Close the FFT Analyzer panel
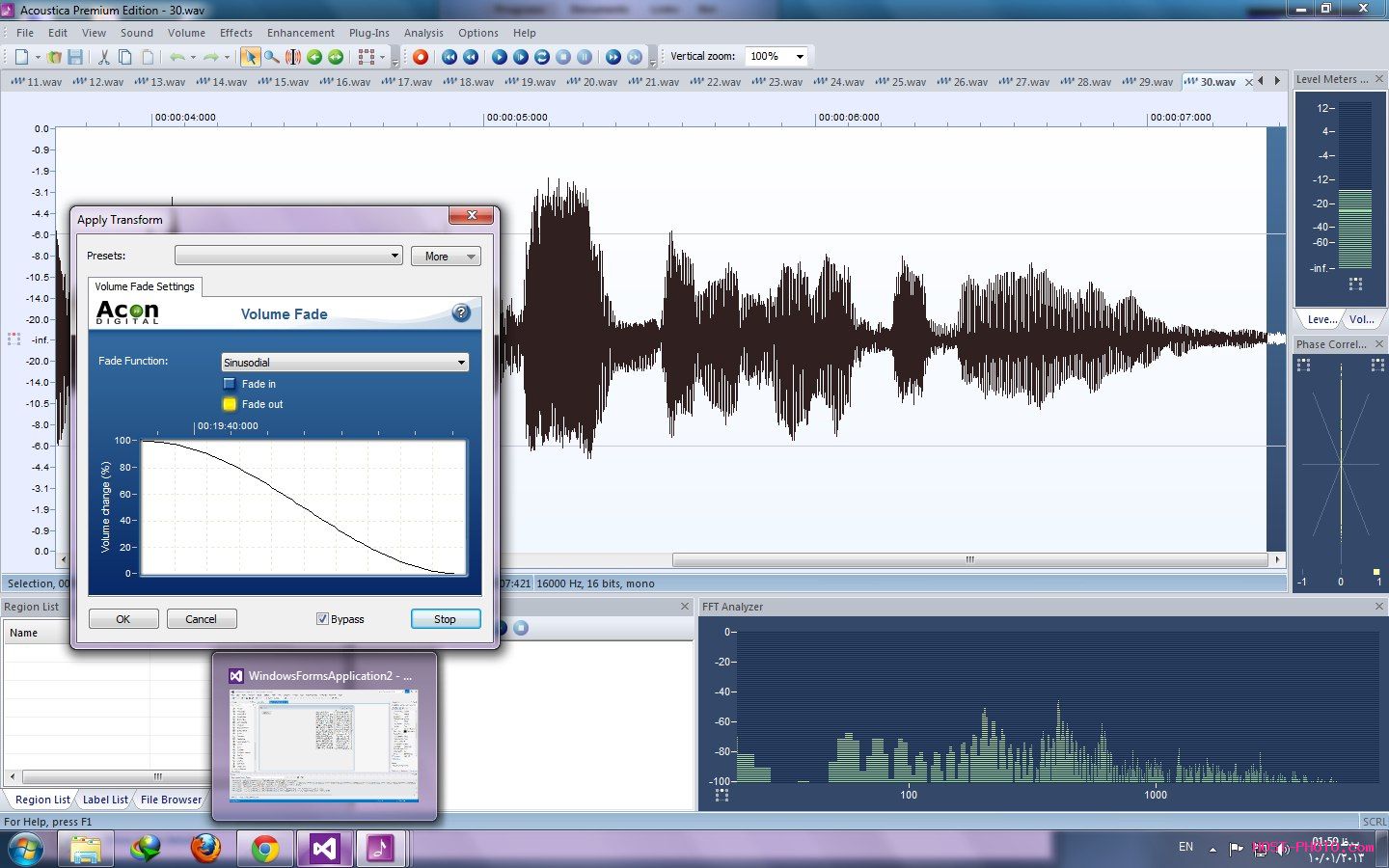 (1378, 607)
